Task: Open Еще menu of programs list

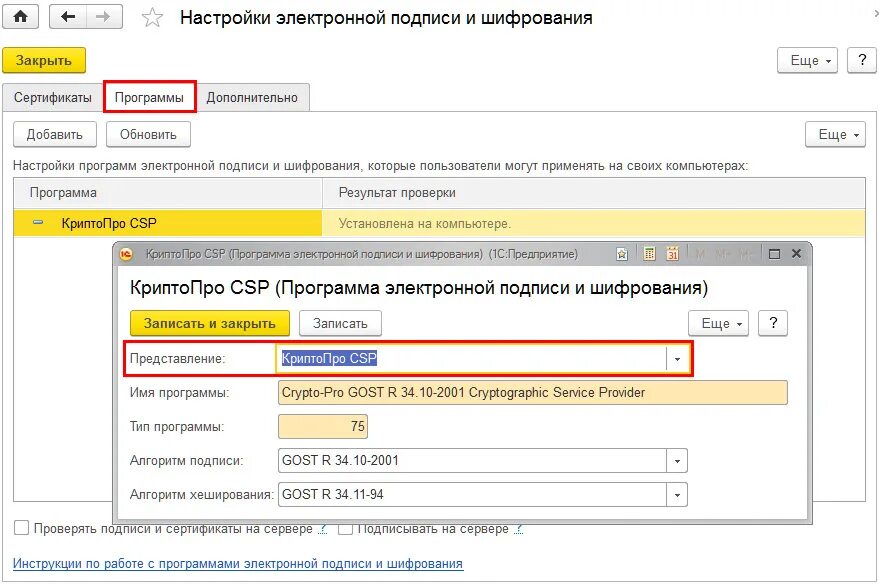Action: [835, 134]
